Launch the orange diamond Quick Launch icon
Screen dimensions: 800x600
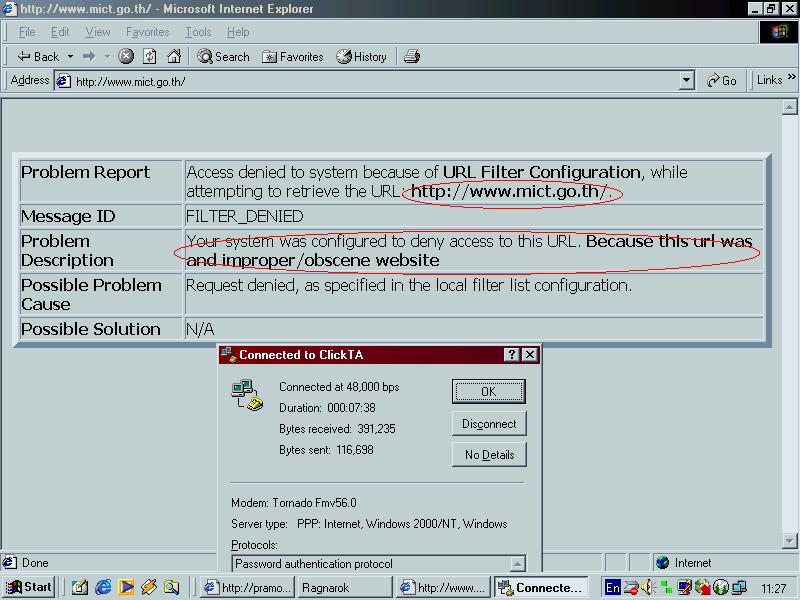coord(148,587)
